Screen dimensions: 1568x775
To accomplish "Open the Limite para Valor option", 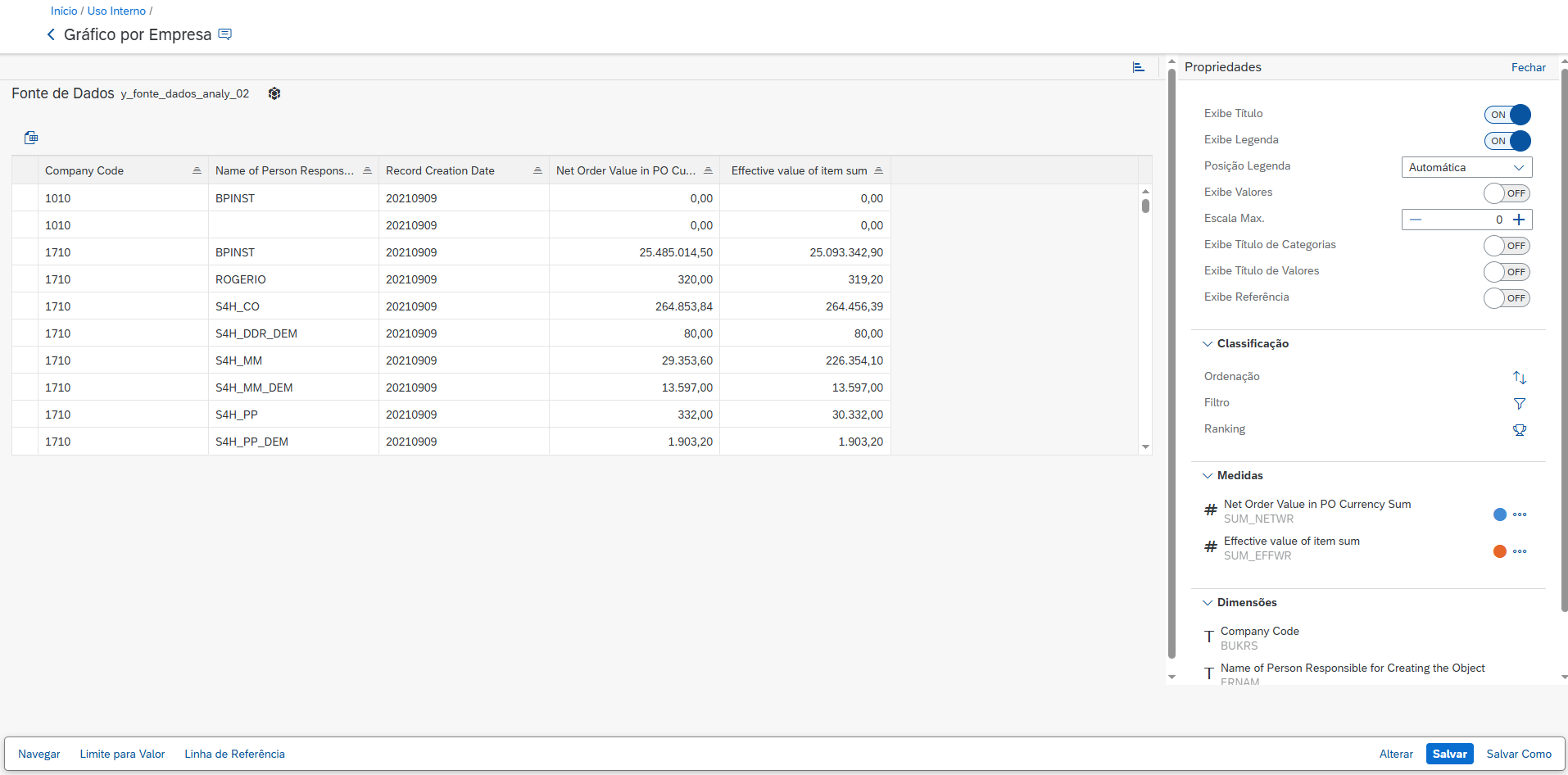I will click(x=122, y=754).
